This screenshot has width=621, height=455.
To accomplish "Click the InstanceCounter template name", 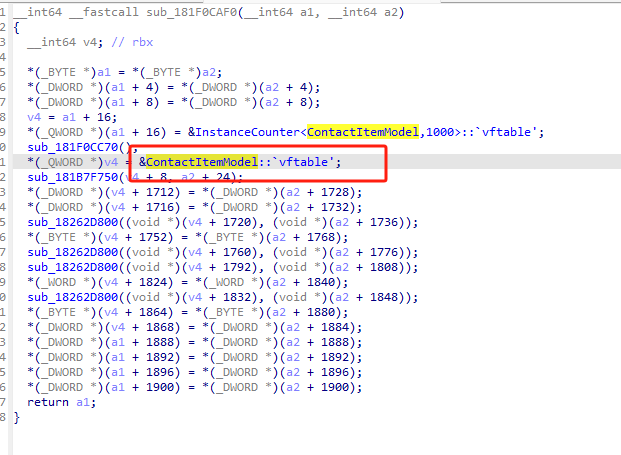I will pos(248,132).
